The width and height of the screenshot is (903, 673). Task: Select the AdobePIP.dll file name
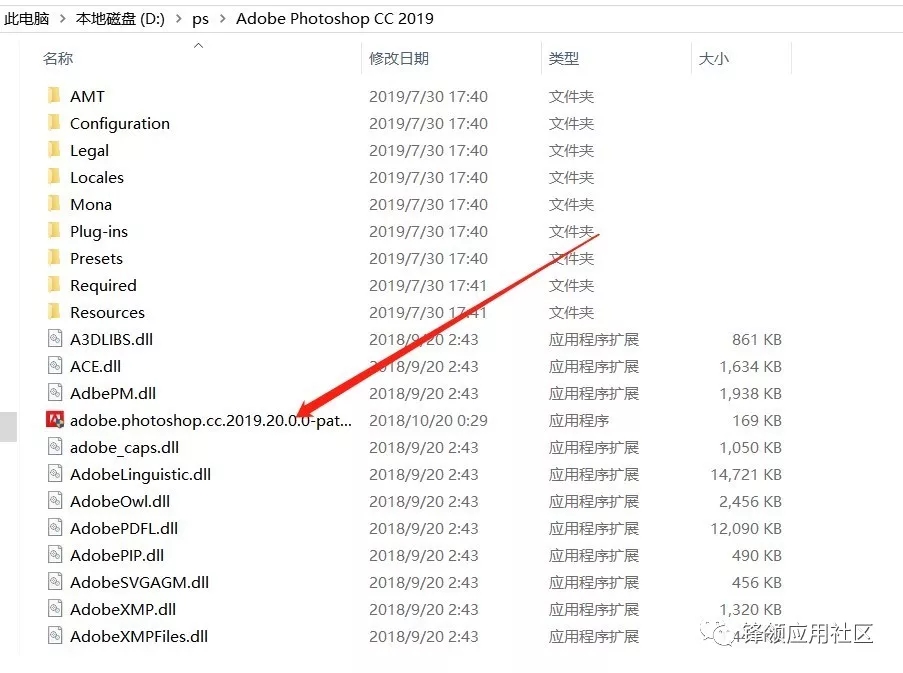pyautogui.click(x=117, y=556)
